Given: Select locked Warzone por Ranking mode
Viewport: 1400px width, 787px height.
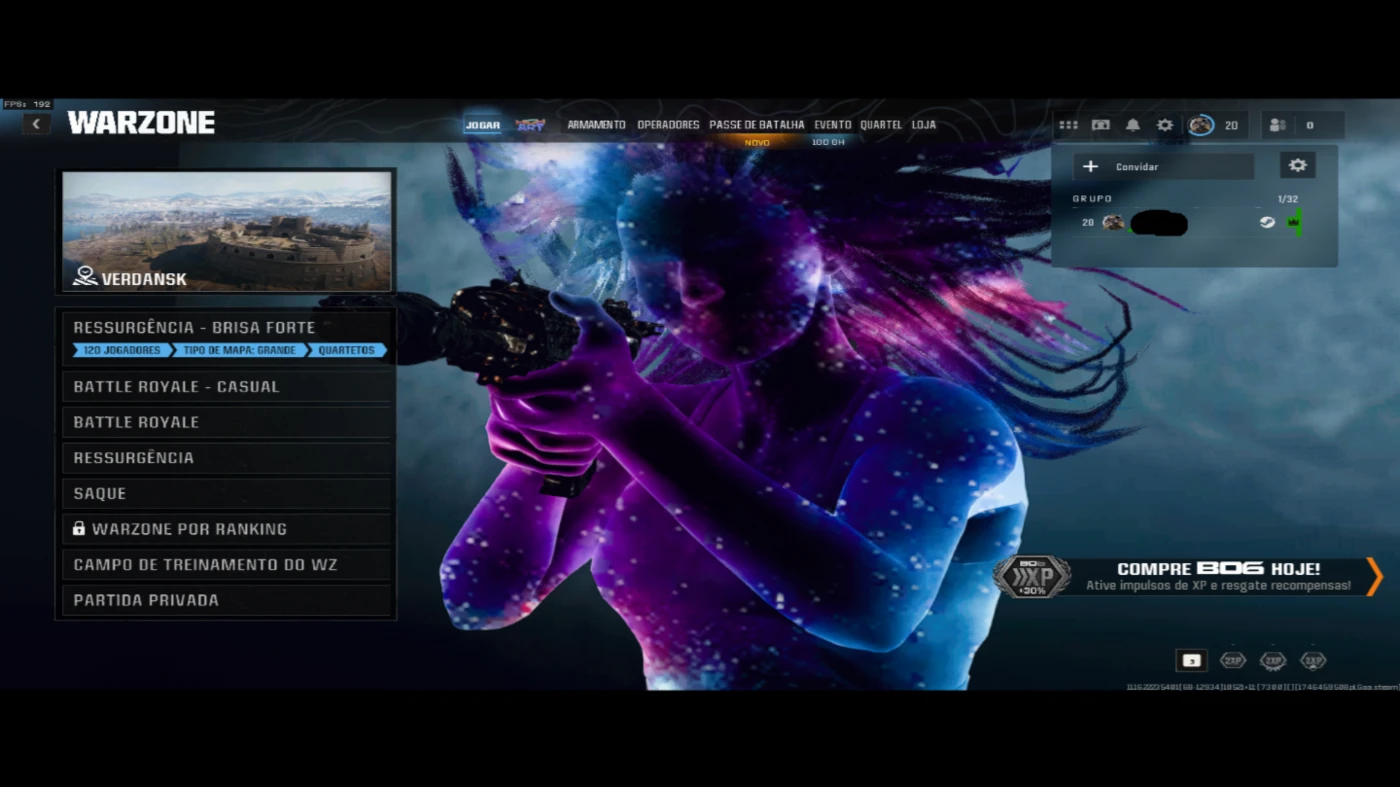Looking at the screenshot, I should [227, 528].
